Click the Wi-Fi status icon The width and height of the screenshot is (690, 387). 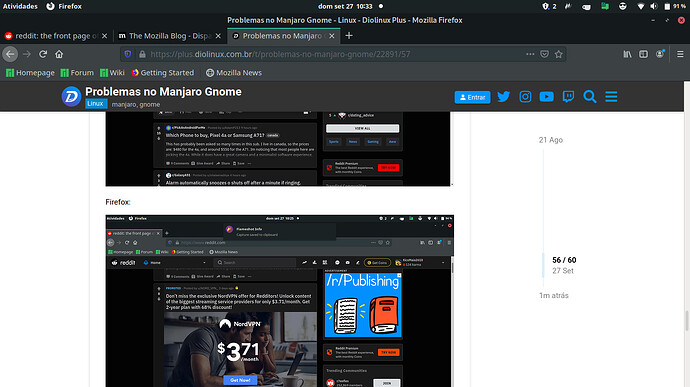click(x=641, y=6)
